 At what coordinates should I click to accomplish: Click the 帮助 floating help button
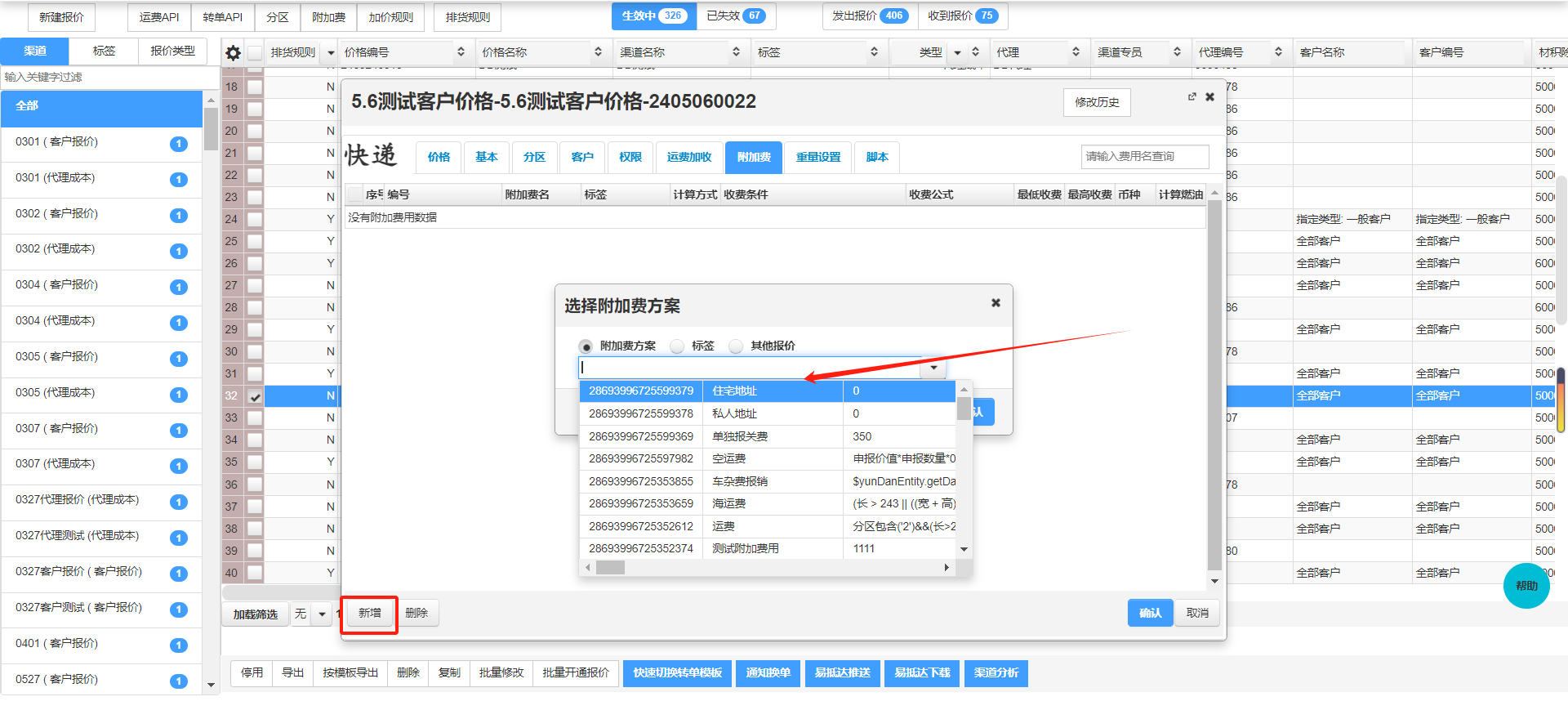click(1526, 586)
